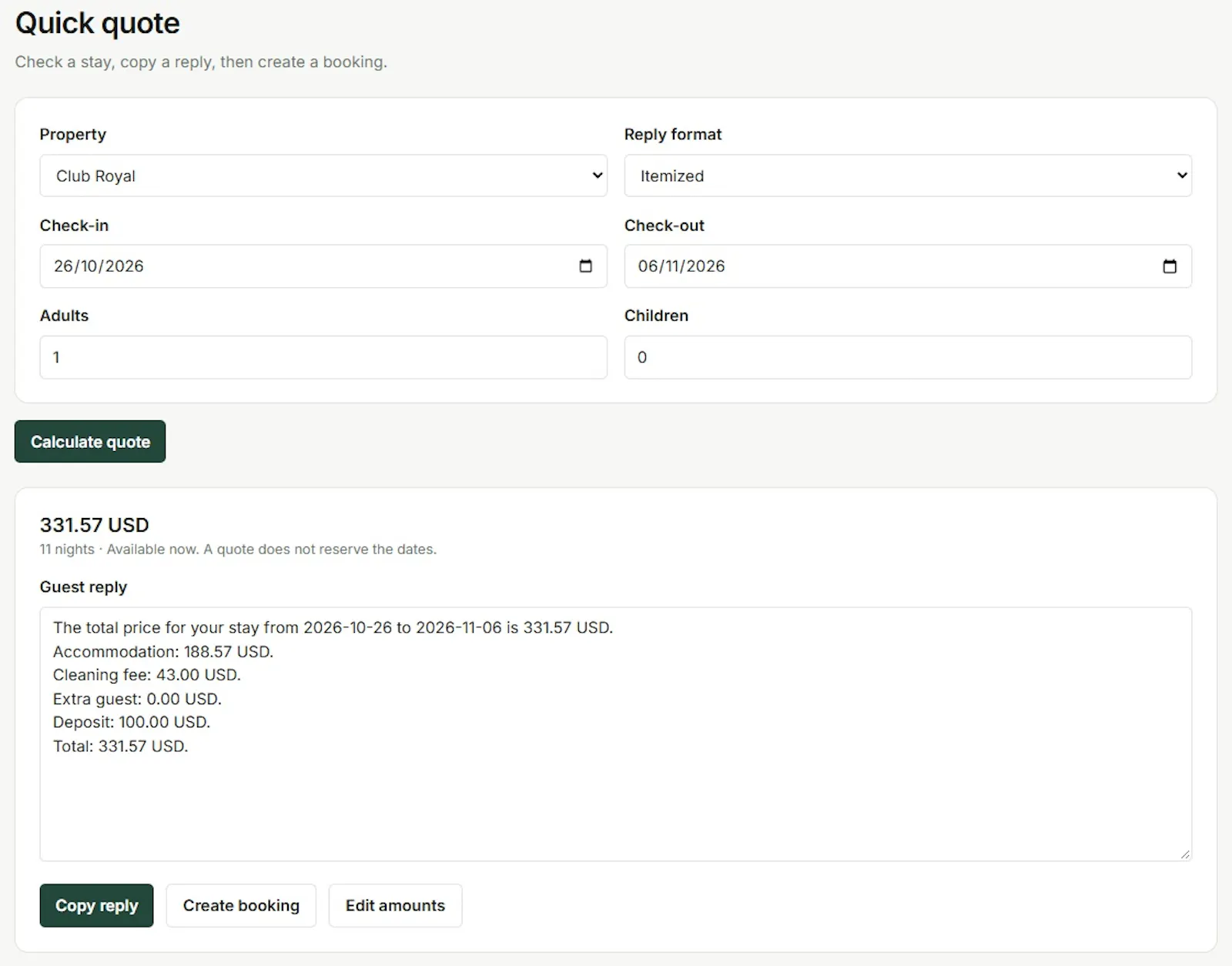Open the Check-in calendar picker icon
The height and width of the screenshot is (966, 1232).
(585, 266)
